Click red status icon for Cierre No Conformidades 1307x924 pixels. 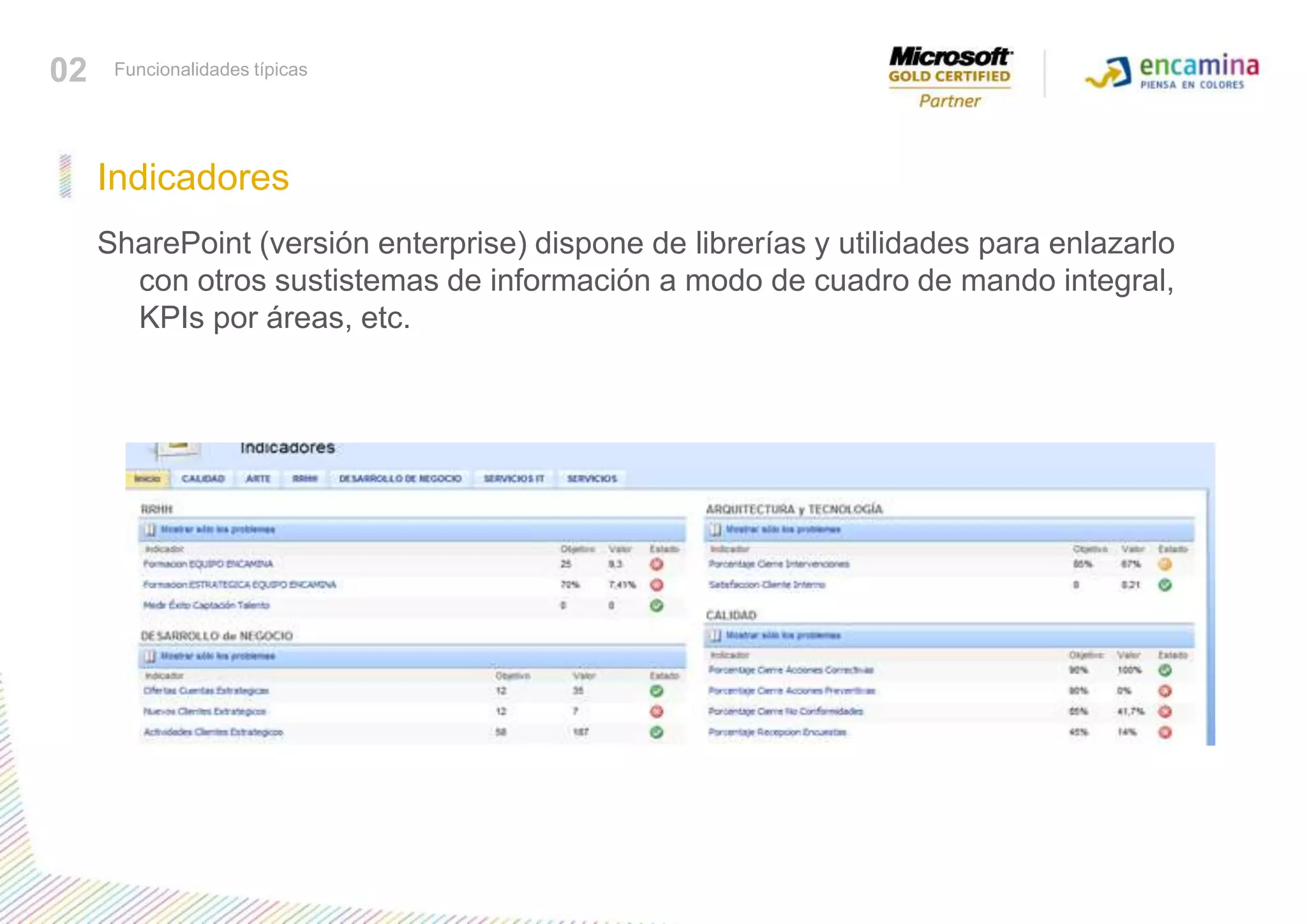pos(1165,712)
